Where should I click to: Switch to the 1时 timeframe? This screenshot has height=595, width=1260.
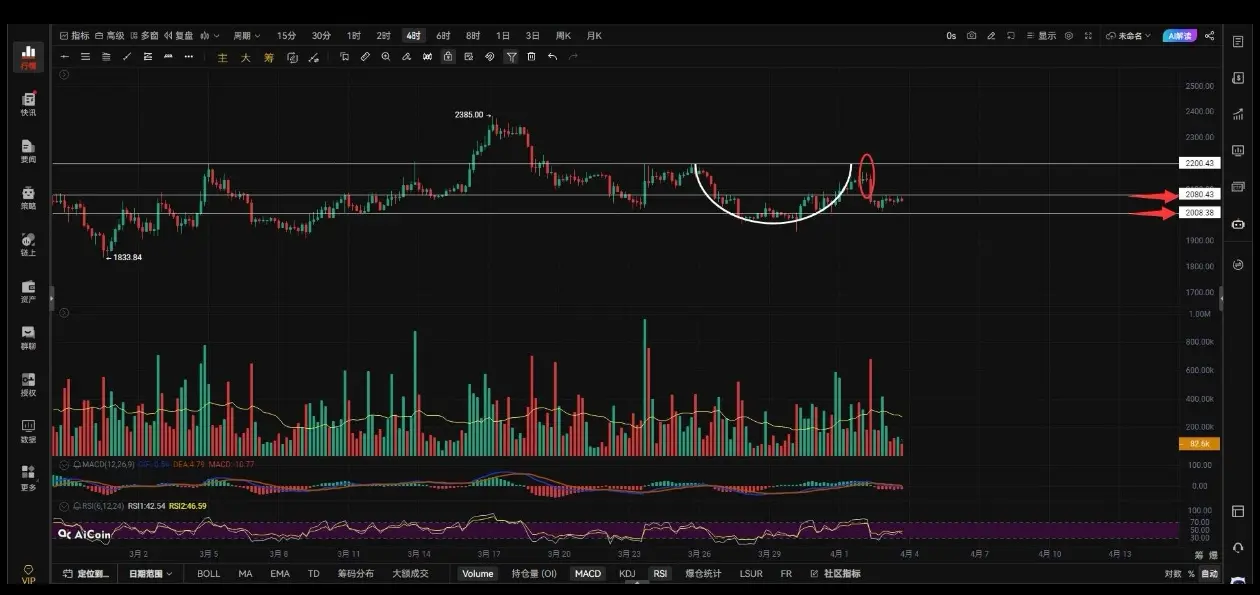click(x=354, y=36)
